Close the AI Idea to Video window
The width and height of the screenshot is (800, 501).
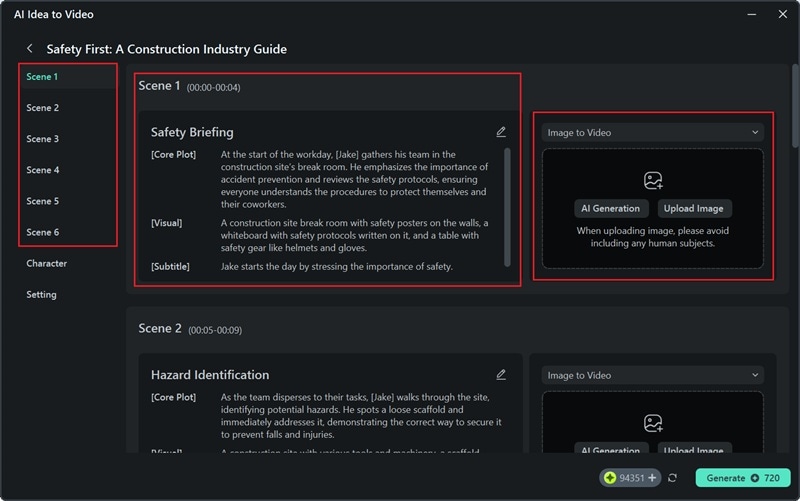783,14
